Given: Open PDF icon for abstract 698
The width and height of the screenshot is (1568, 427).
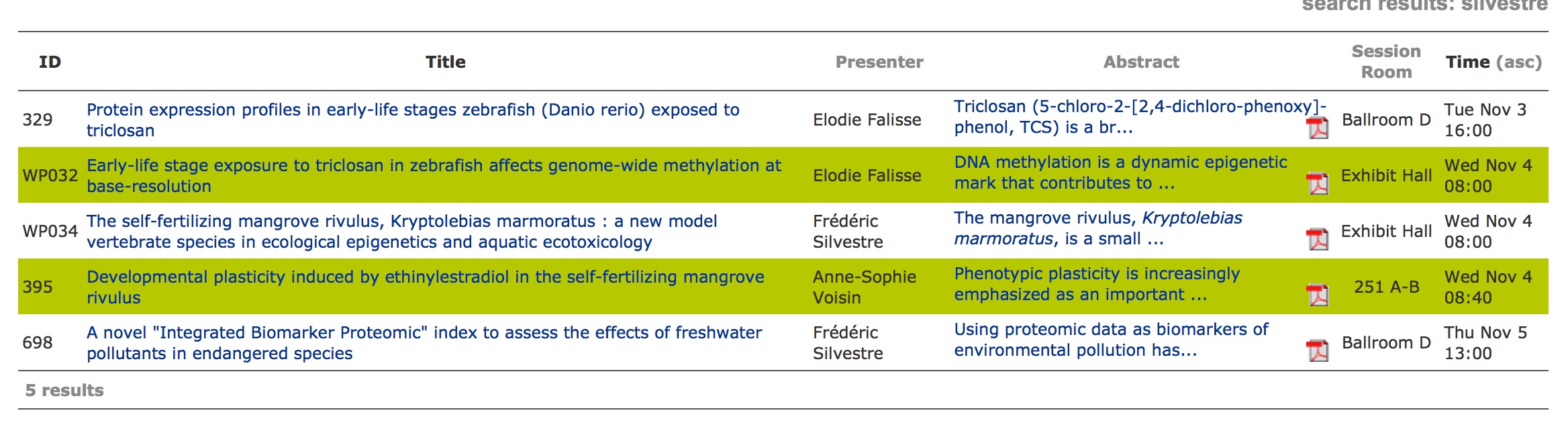Looking at the screenshot, I should click(x=1318, y=350).
